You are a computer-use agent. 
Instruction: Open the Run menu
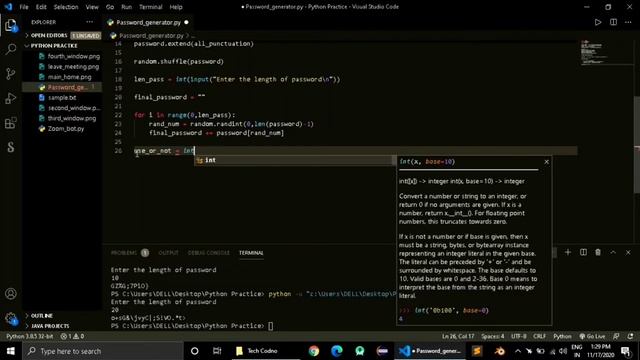pos(127,7)
